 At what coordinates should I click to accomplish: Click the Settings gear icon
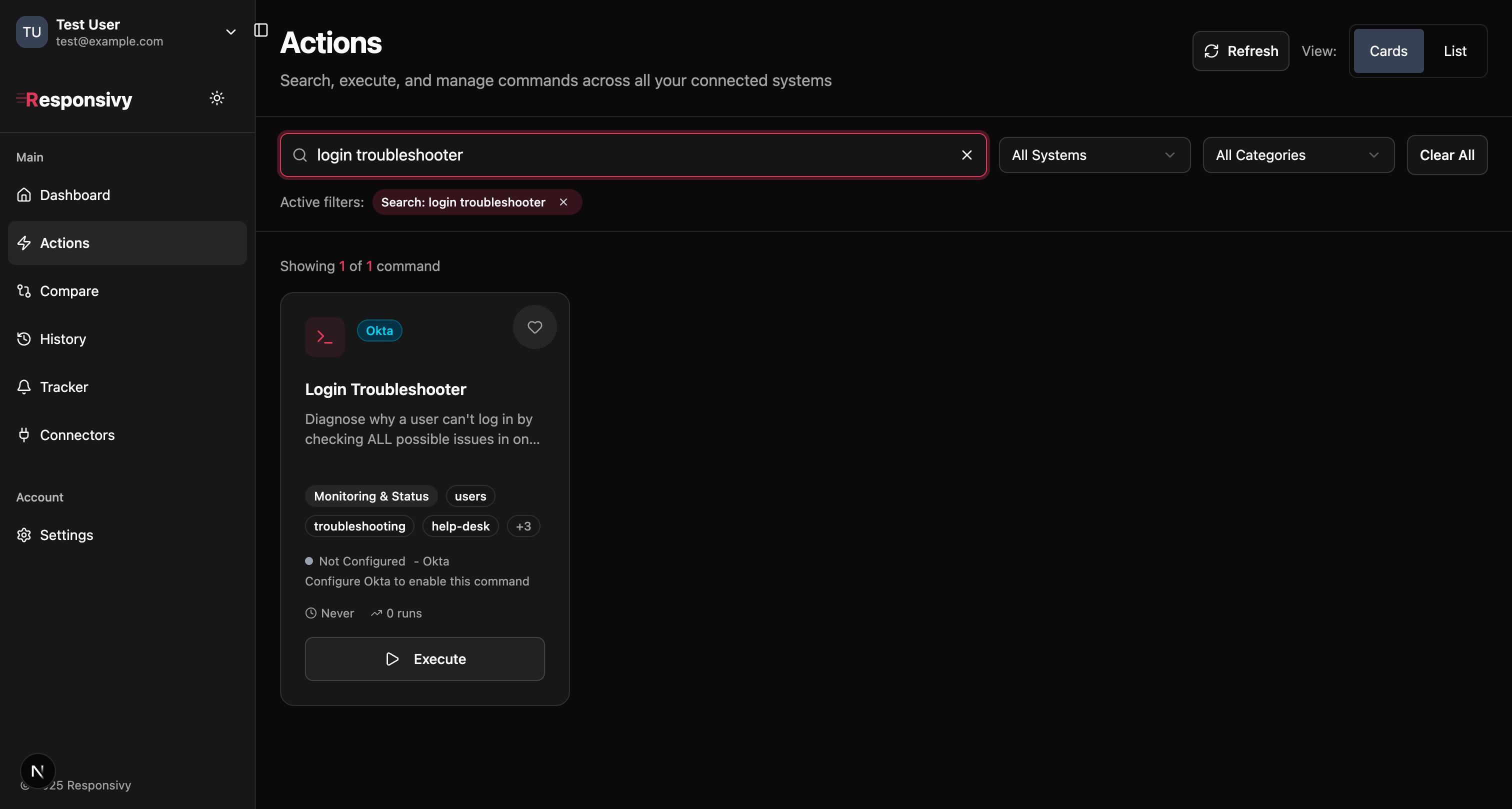point(24,535)
